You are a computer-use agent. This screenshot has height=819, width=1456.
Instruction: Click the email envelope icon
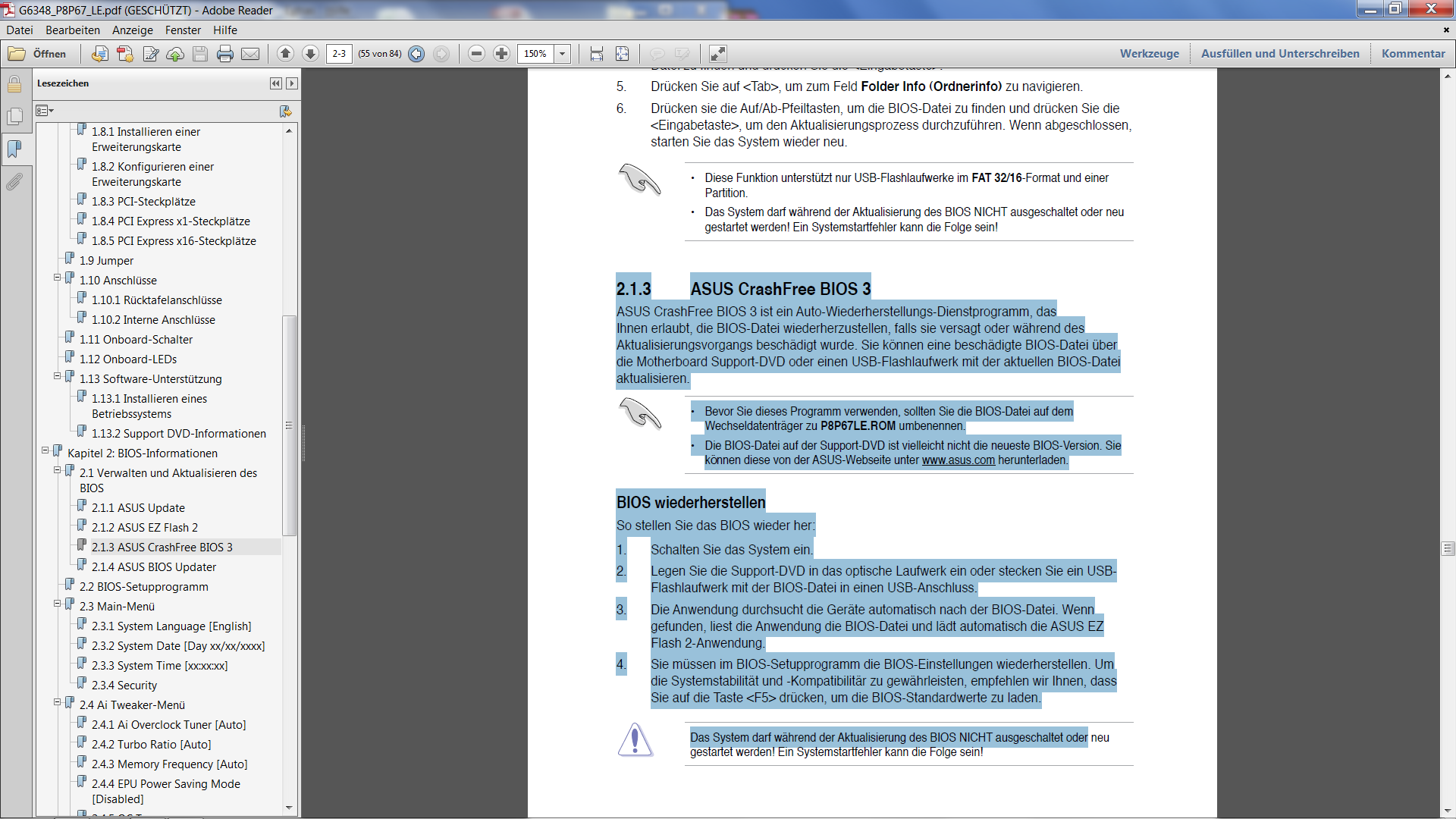250,54
